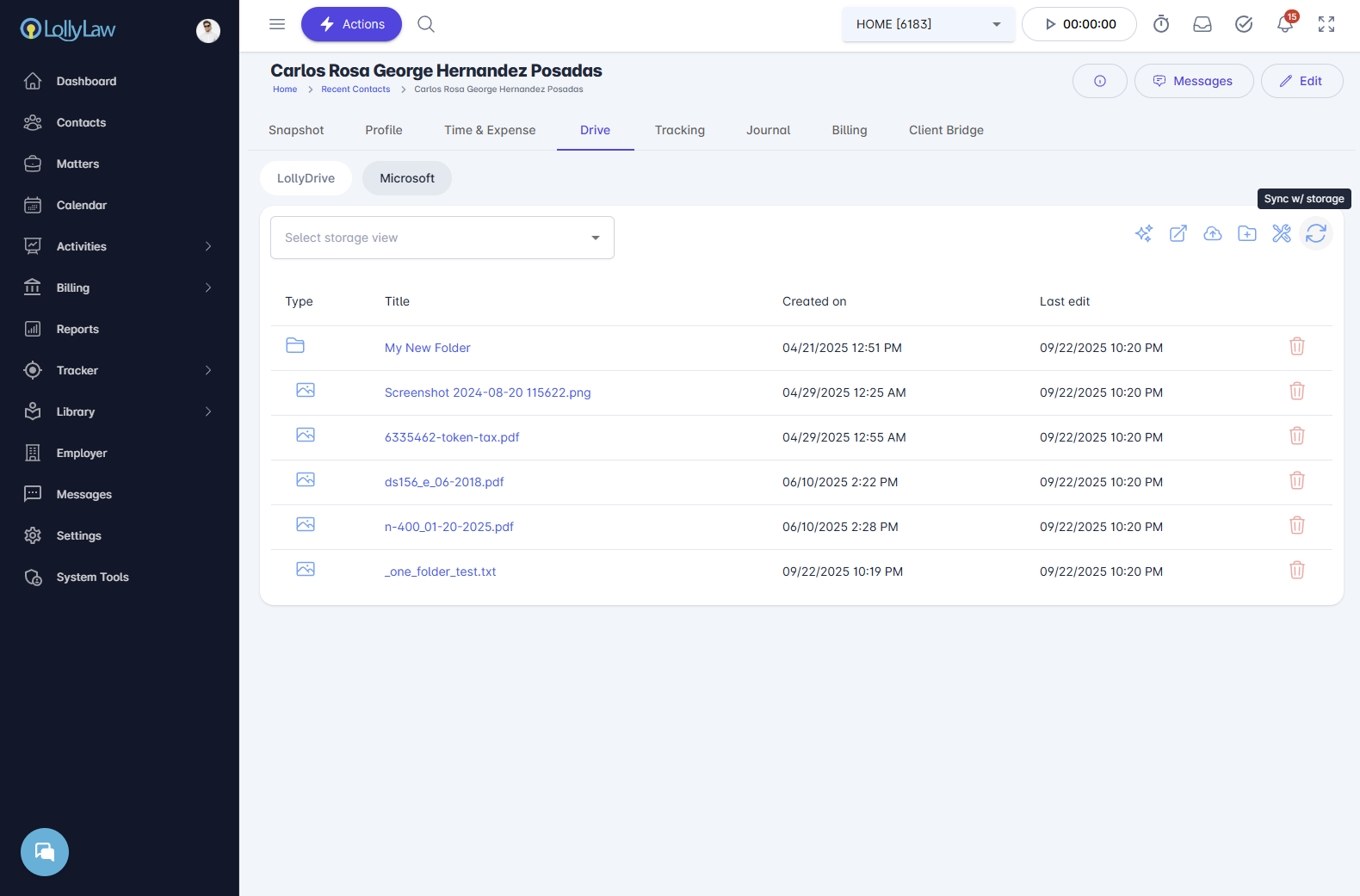Go to Recent Contacts breadcrumb
Screen dimensions: 1360x896
(x=355, y=90)
